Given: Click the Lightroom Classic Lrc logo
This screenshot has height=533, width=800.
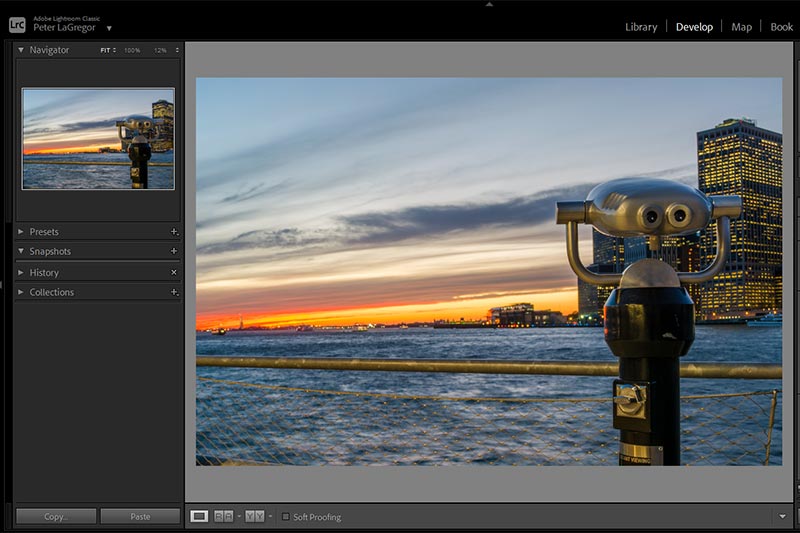Looking at the screenshot, I should pyautogui.click(x=17, y=25).
